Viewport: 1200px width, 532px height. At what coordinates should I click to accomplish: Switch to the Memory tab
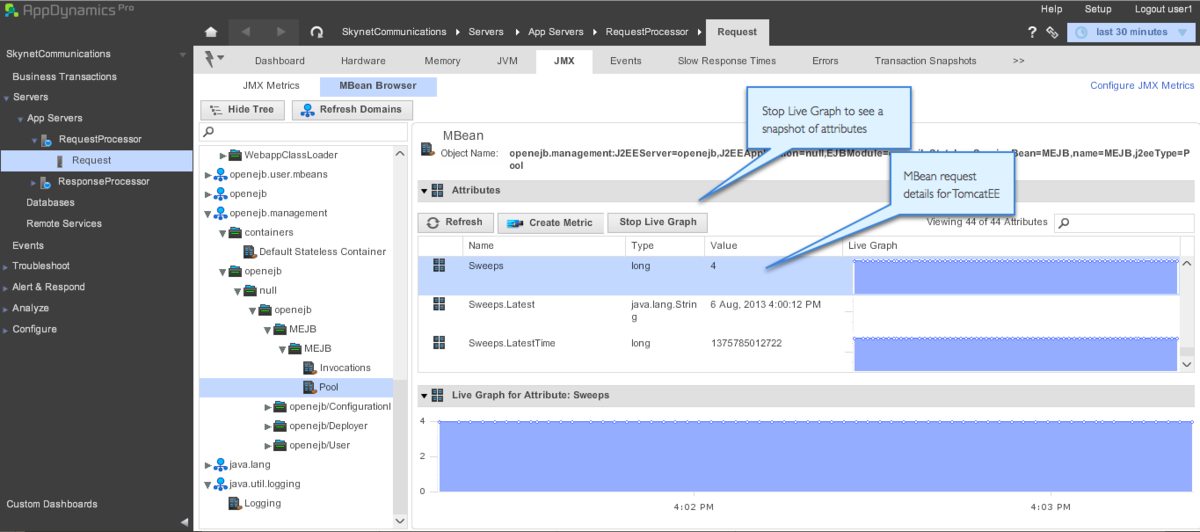pyautogui.click(x=442, y=61)
